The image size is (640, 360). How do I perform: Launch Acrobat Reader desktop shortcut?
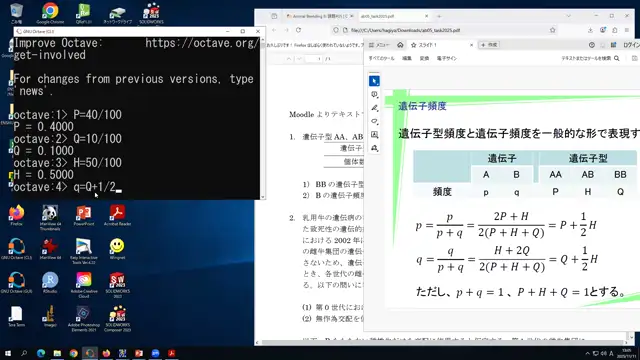(x=117, y=216)
